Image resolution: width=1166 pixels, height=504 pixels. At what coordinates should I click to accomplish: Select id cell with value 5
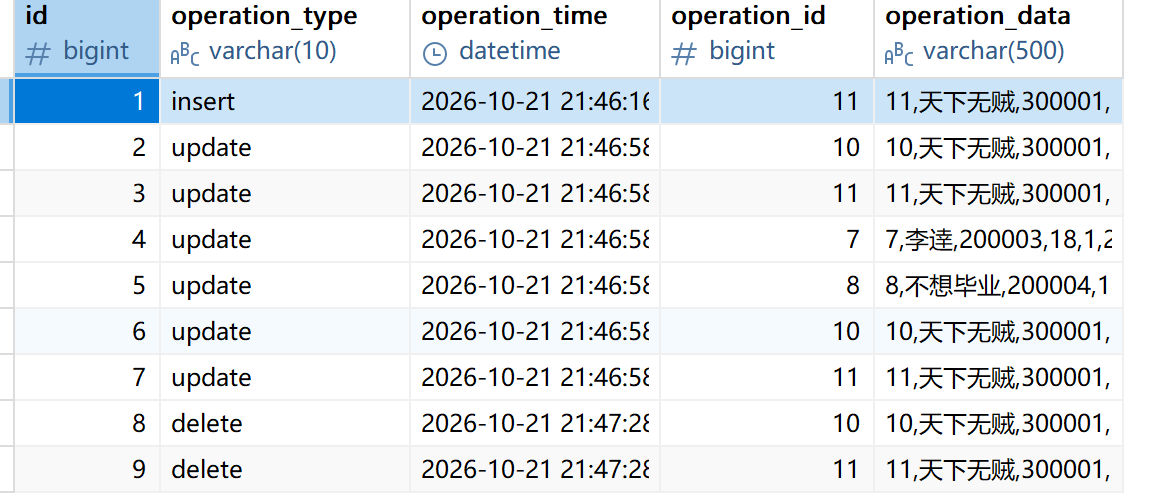[x=87, y=285]
